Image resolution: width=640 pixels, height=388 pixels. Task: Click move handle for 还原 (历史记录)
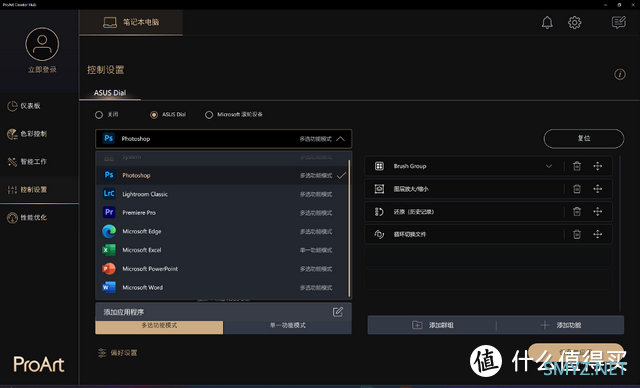click(598, 211)
